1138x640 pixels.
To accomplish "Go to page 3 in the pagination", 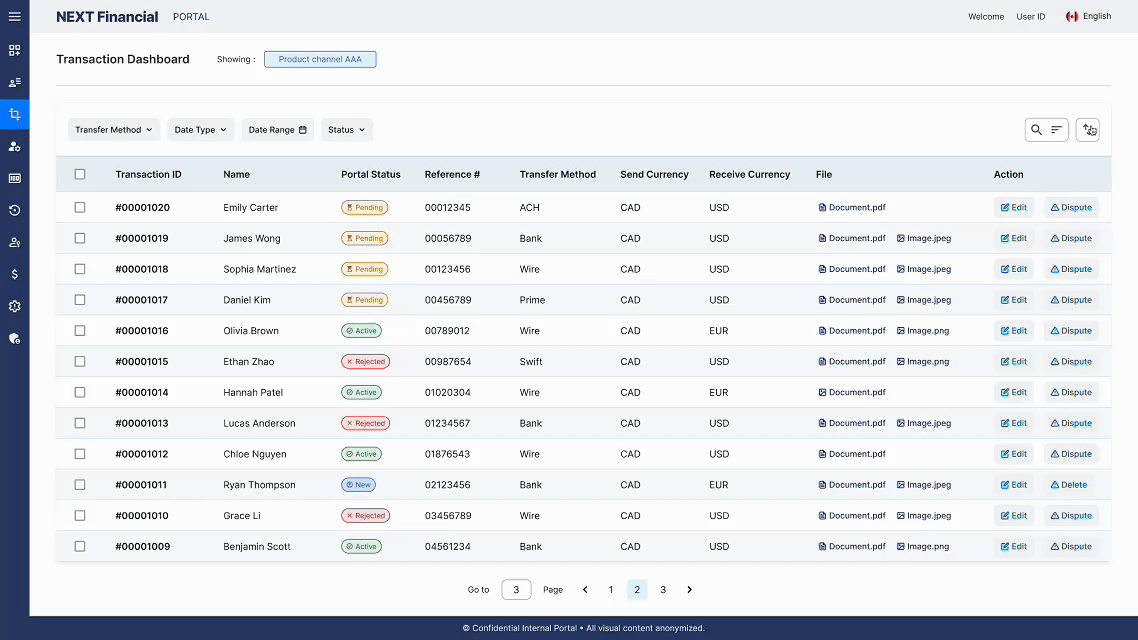I will pyautogui.click(x=663, y=590).
